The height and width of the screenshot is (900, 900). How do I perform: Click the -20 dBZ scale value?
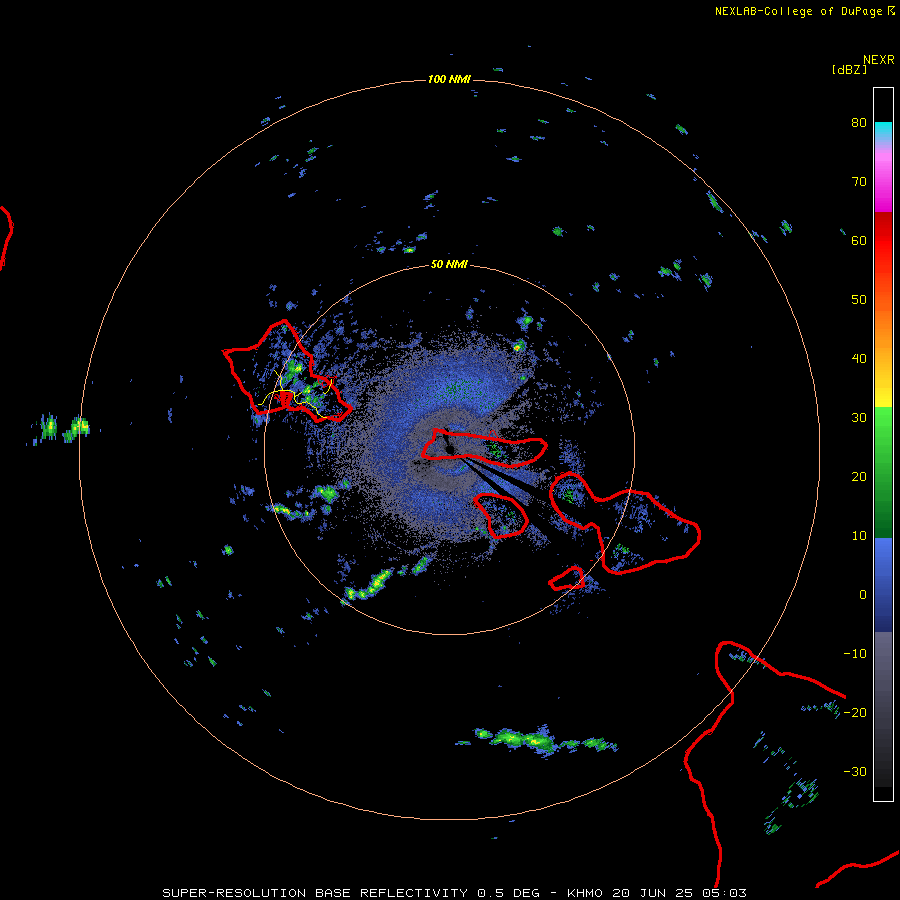click(x=855, y=712)
